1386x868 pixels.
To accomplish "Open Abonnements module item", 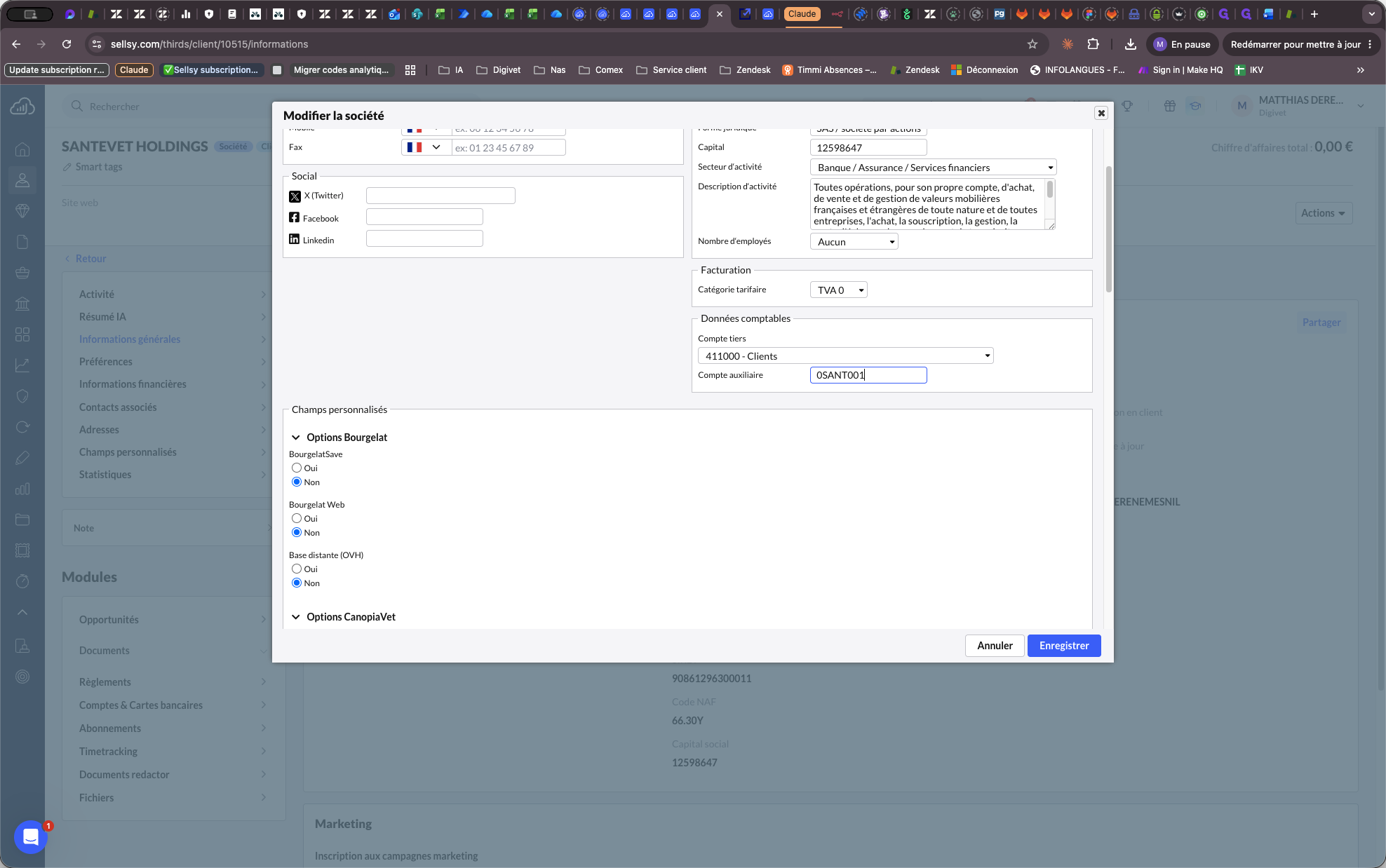I will (173, 728).
